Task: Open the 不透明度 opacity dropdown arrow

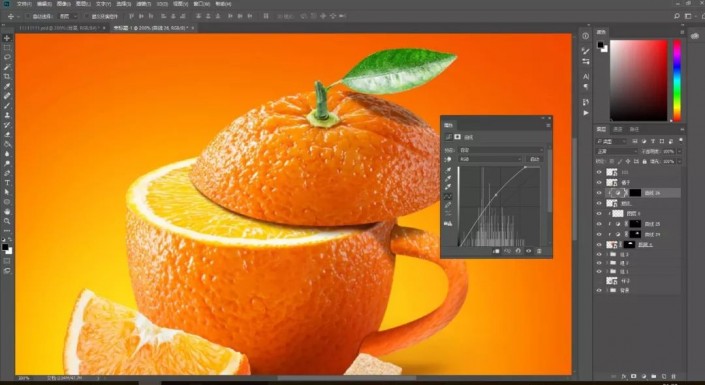Action: click(x=679, y=152)
